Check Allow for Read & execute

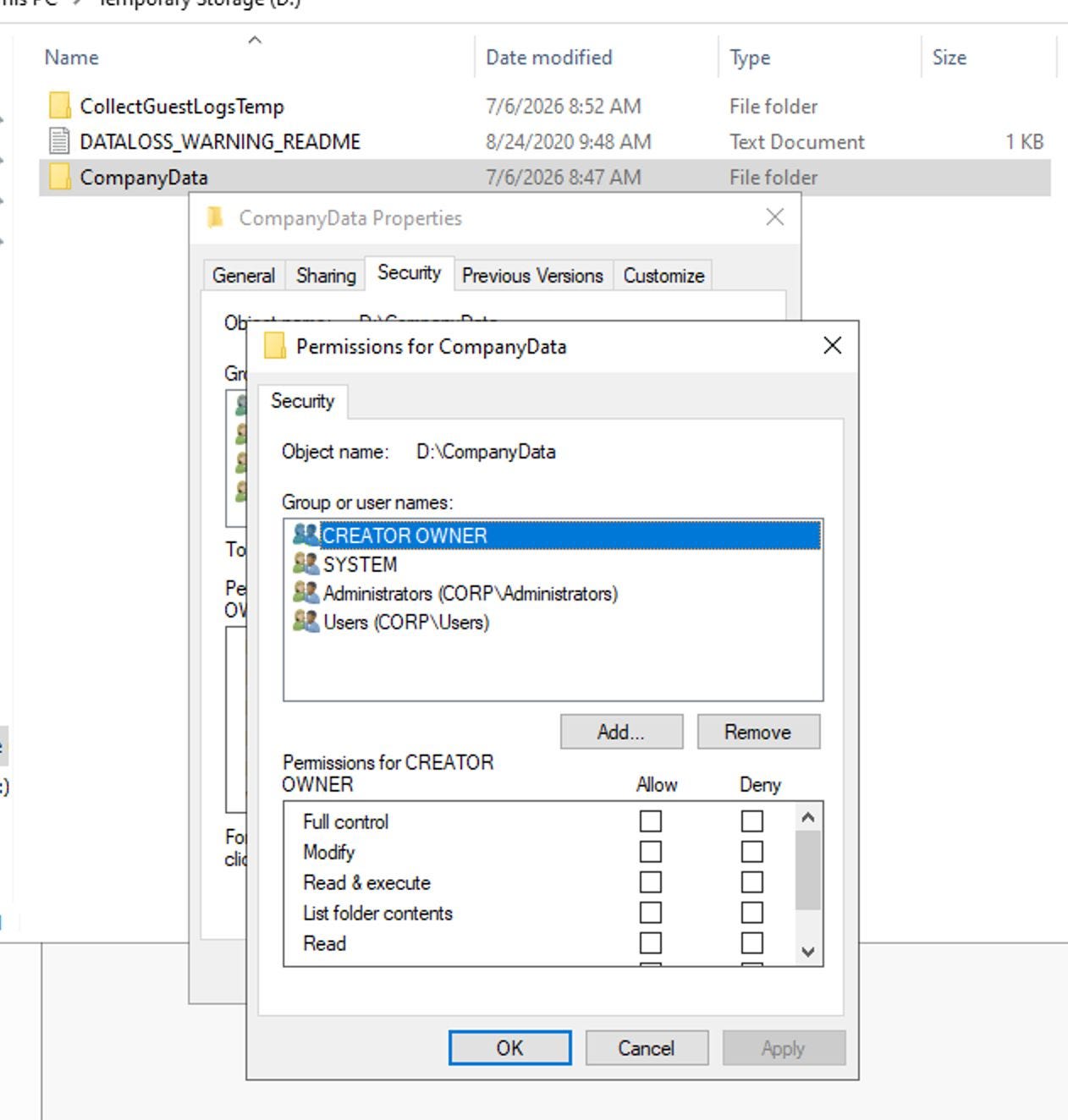tap(650, 881)
